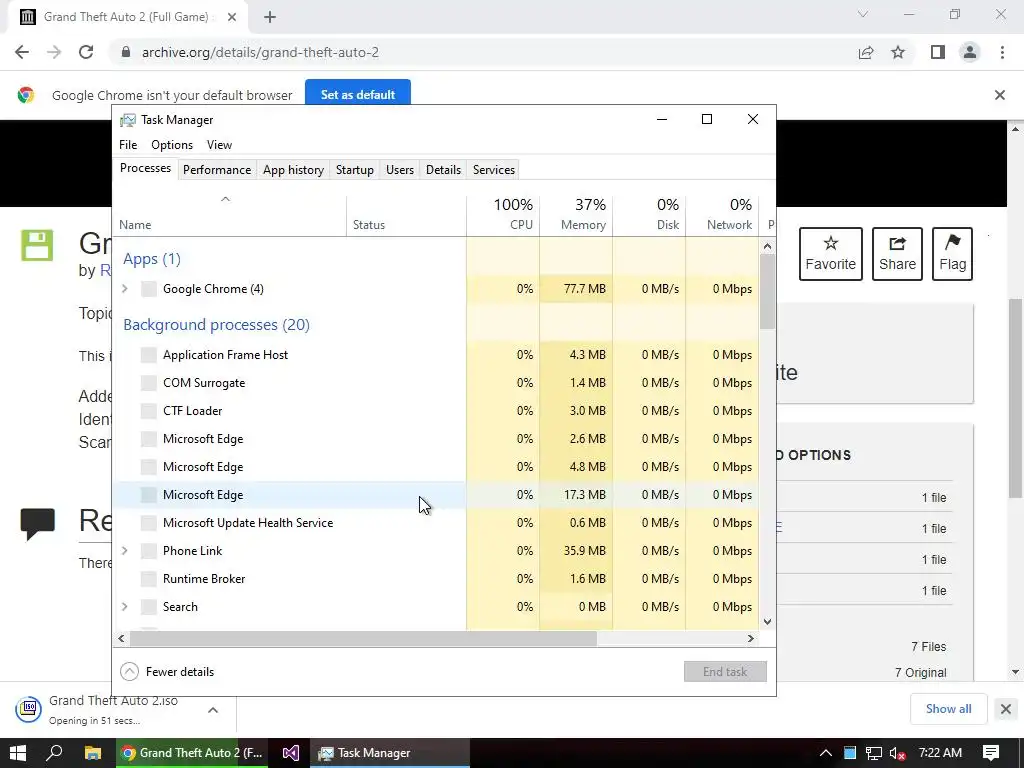
Task: Click Search process icon
Action: pyautogui.click(x=149, y=607)
